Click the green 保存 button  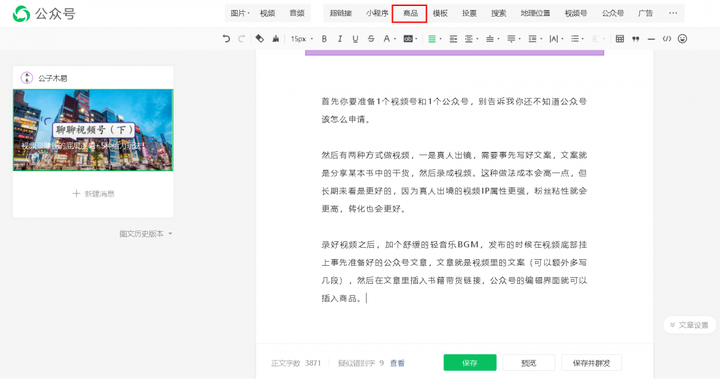click(470, 363)
